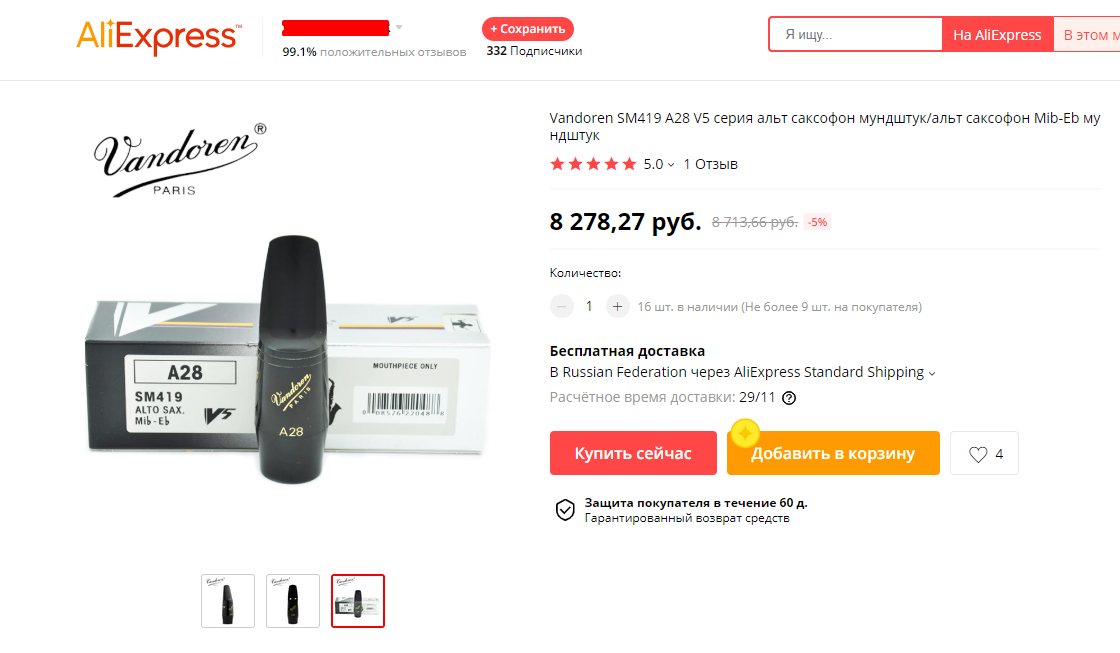The height and width of the screenshot is (653, 1120).
Task: Click the yellow coin badge icon
Action: pyautogui.click(x=745, y=433)
